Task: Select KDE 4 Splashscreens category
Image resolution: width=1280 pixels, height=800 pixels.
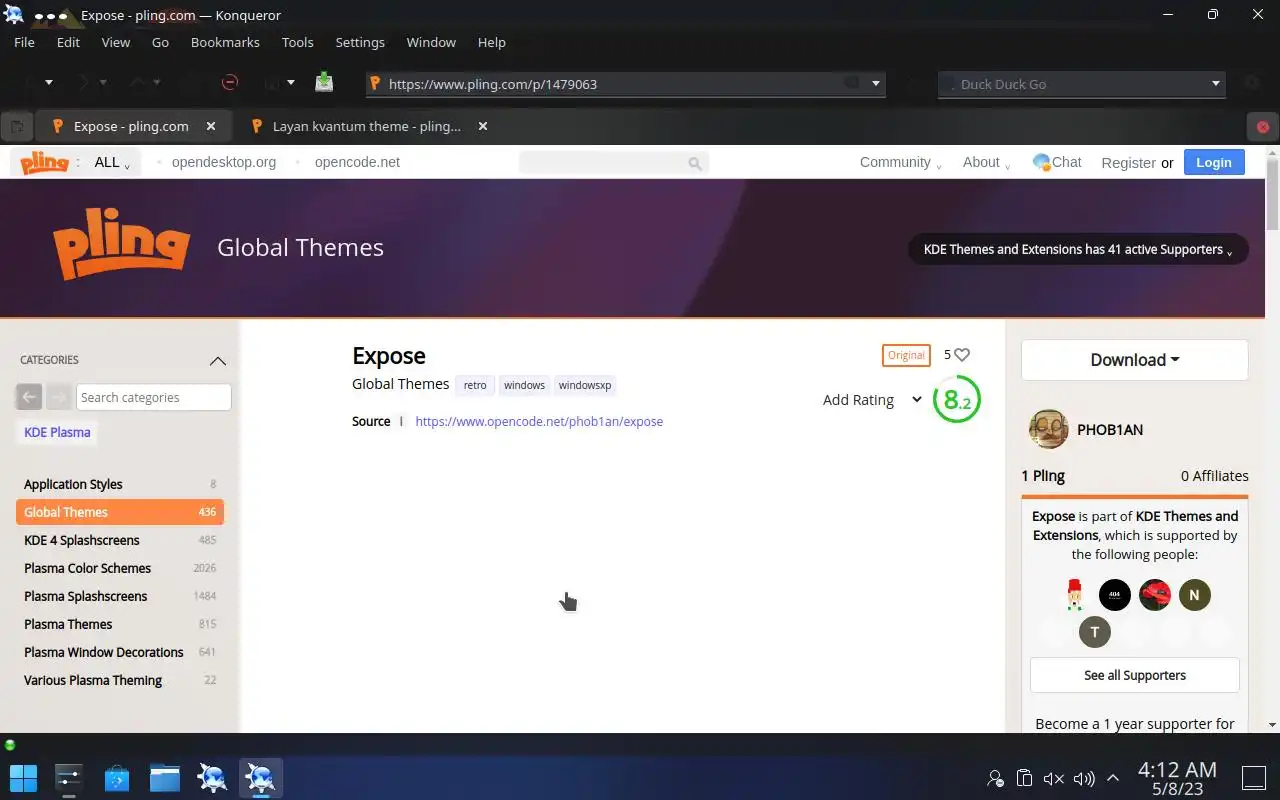Action: pyautogui.click(x=120, y=540)
